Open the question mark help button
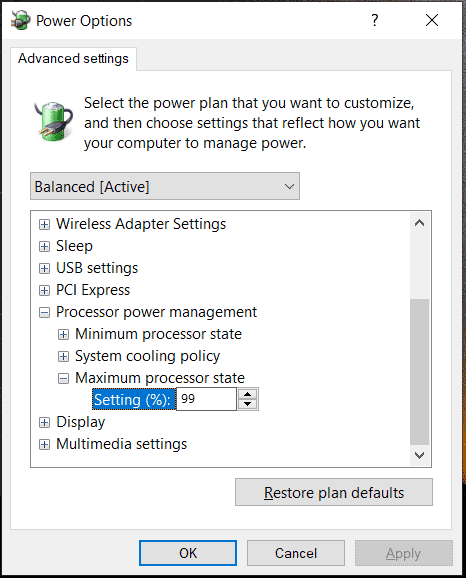 coord(375,20)
